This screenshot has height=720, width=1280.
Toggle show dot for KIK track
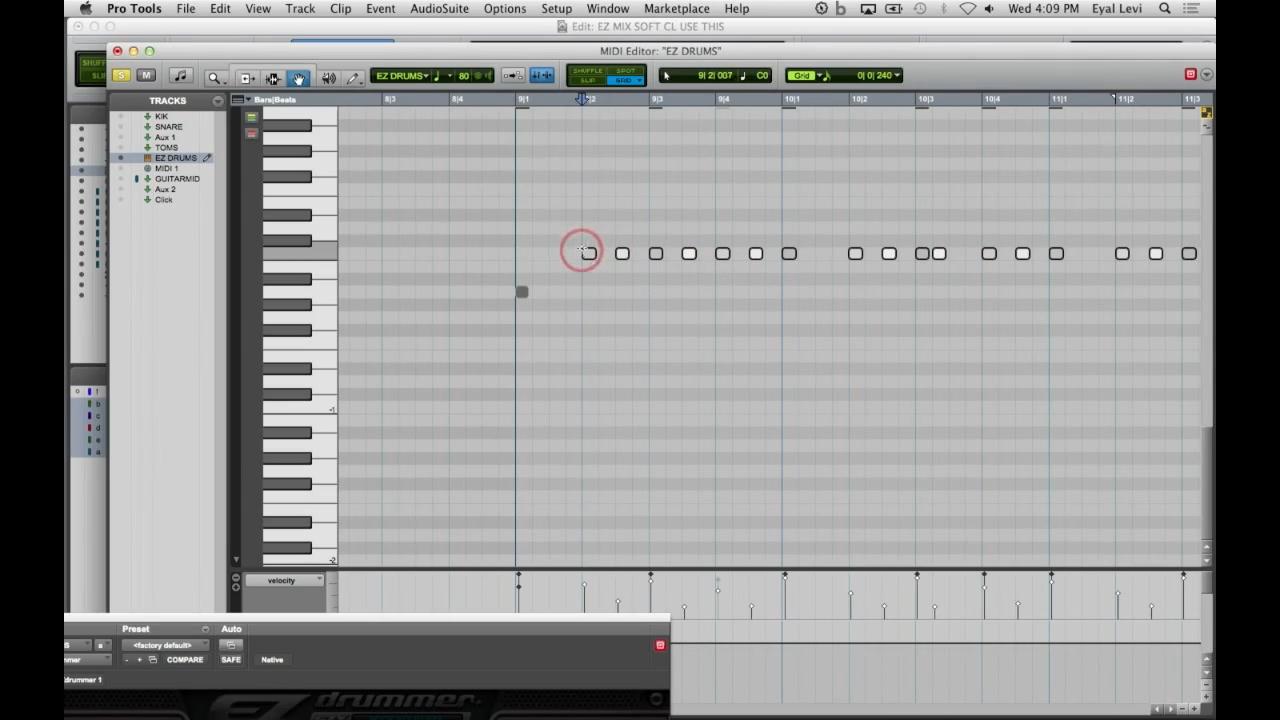click(x=121, y=117)
